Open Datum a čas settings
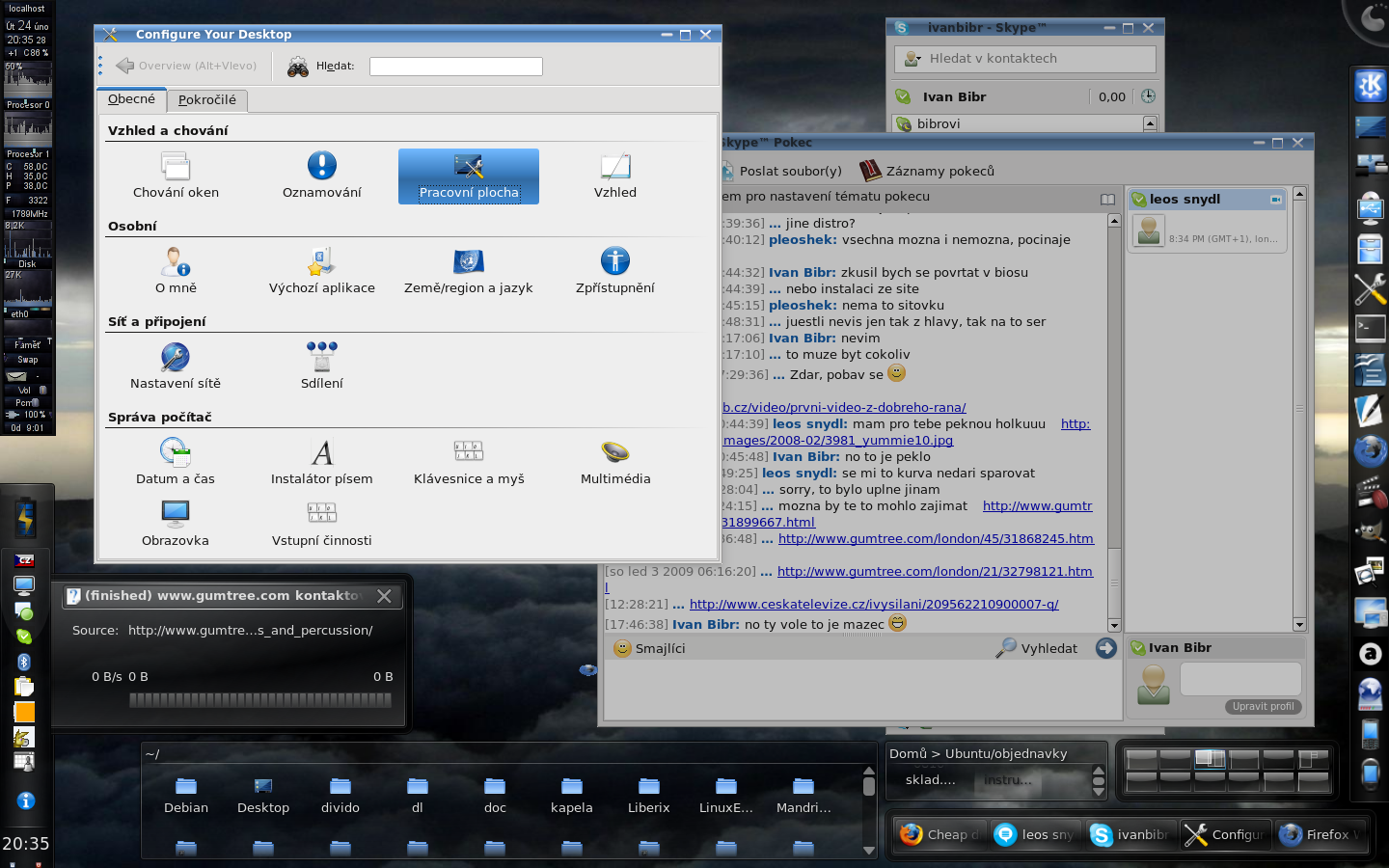Image resolution: width=1389 pixels, height=868 pixels. [x=176, y=462]
